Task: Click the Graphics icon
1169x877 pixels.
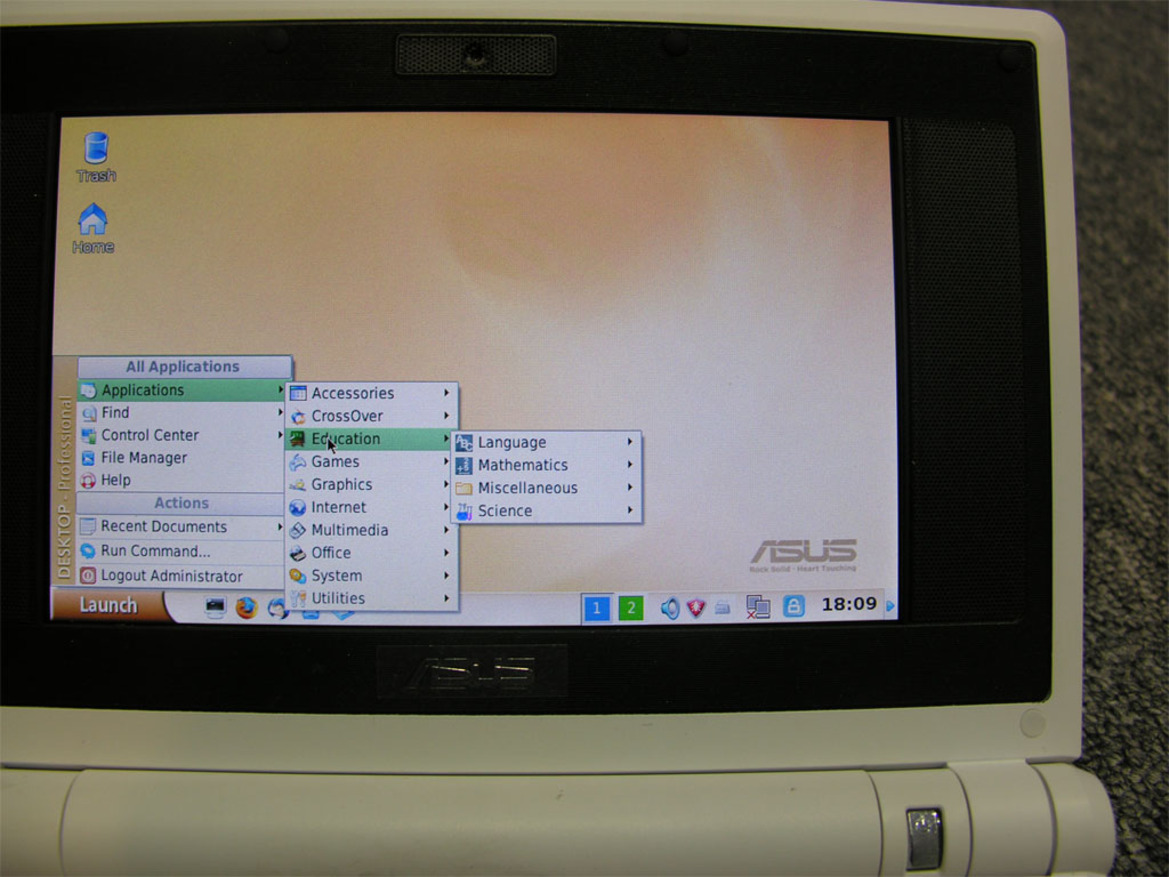Action: click(x=298, y=485)
